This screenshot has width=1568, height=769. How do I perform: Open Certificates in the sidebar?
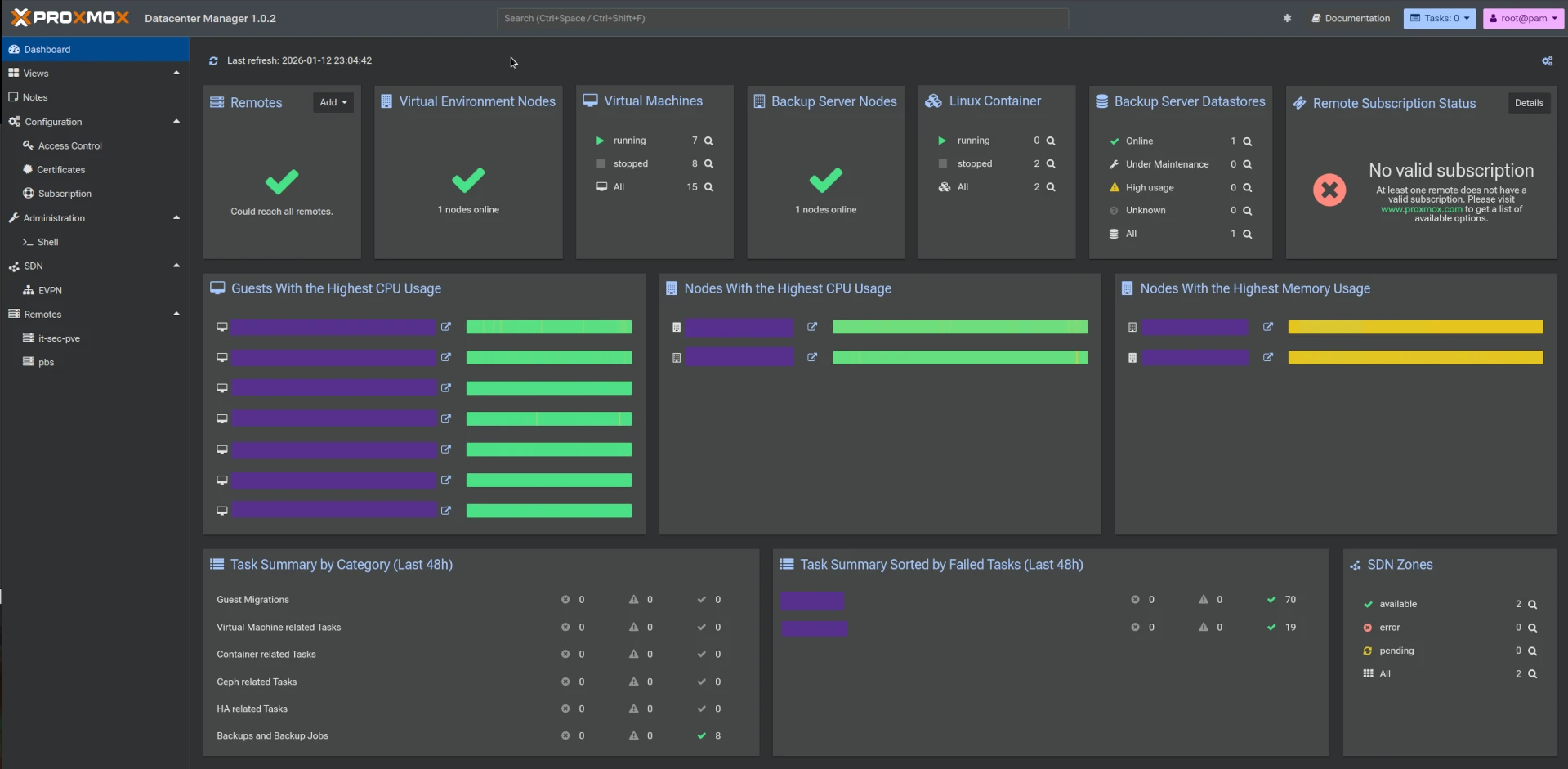pyautogui.click(x=60, y=169)
